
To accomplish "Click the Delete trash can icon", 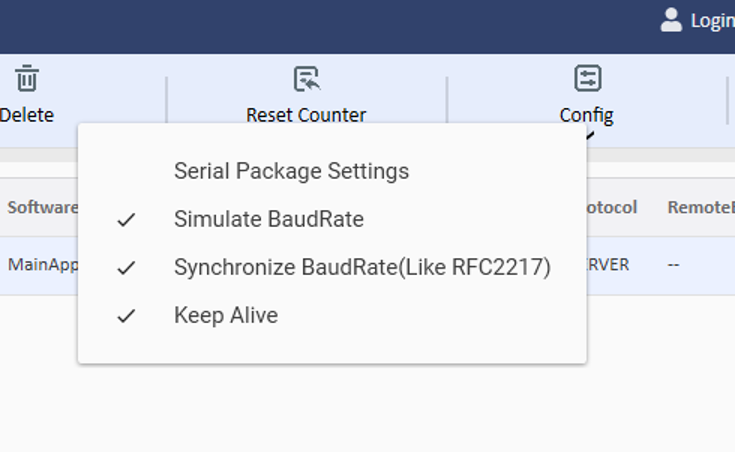I will click(27, 79).
